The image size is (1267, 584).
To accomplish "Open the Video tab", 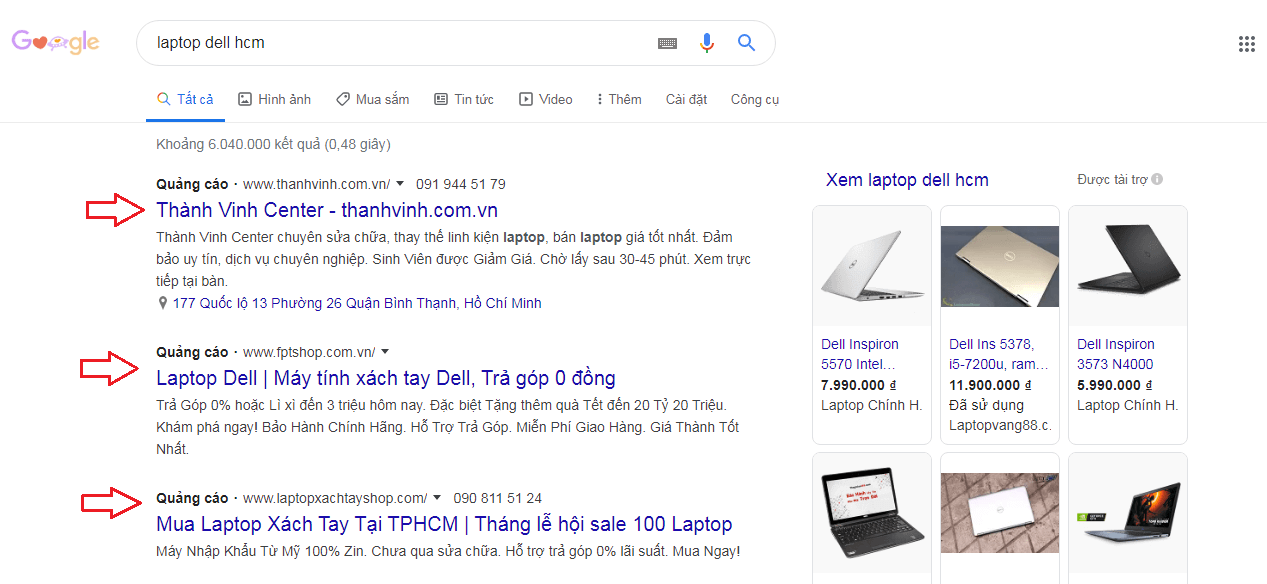I will tap(545, 99).
